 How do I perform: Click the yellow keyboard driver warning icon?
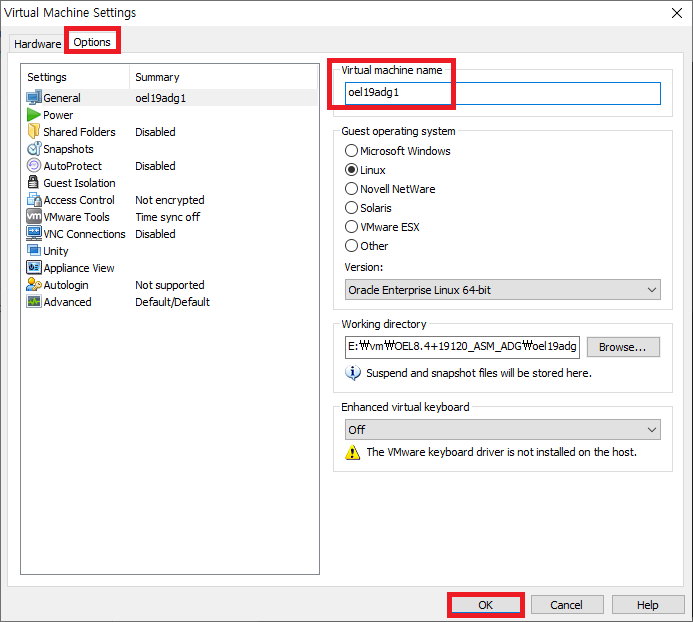[352, 452]
